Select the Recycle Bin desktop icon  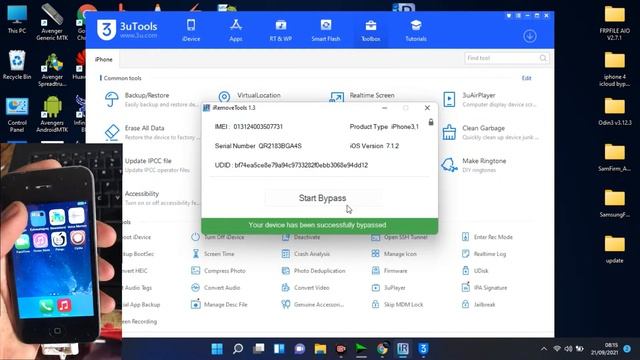(17, 65)
